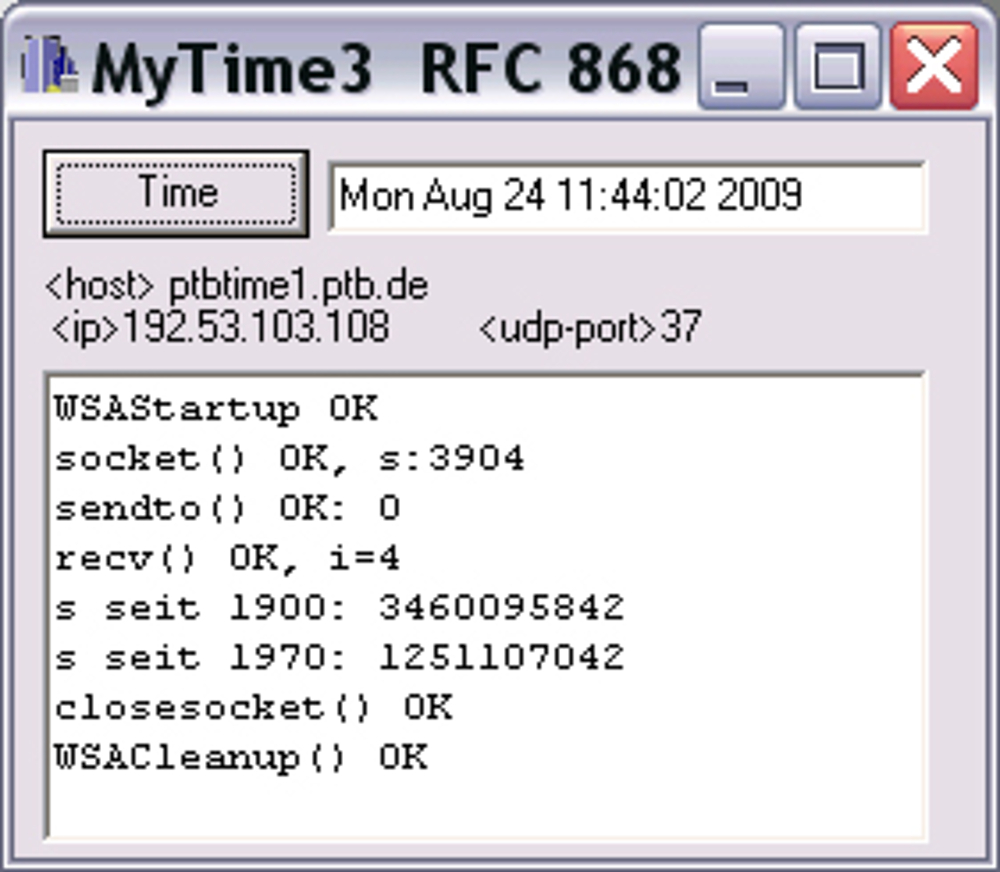Click the MyTime3 RFC 868 title text
The width and height of the screenshot is (1000, 872).
coord(386,69)
